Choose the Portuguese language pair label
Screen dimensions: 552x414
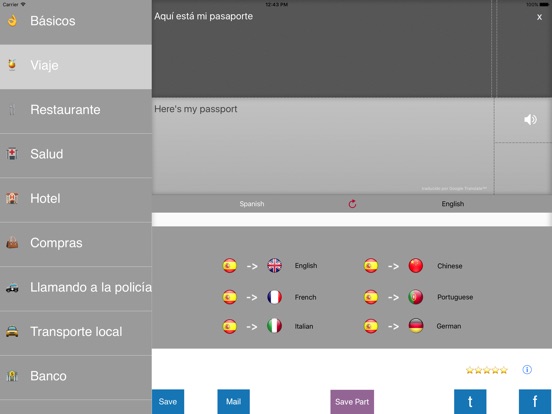click(x=455, y=297)
